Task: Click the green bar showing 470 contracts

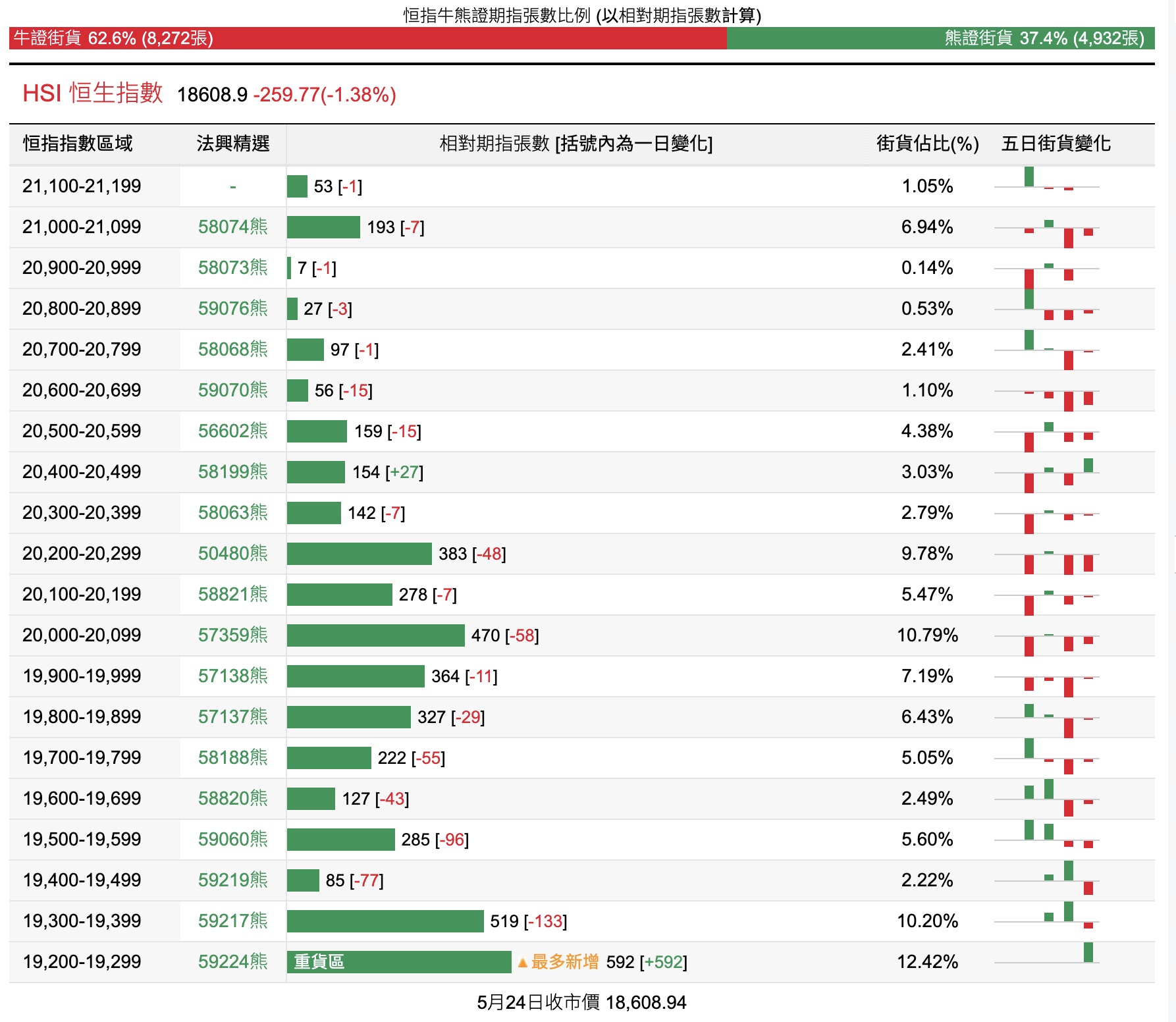Action: coord(375,635)
